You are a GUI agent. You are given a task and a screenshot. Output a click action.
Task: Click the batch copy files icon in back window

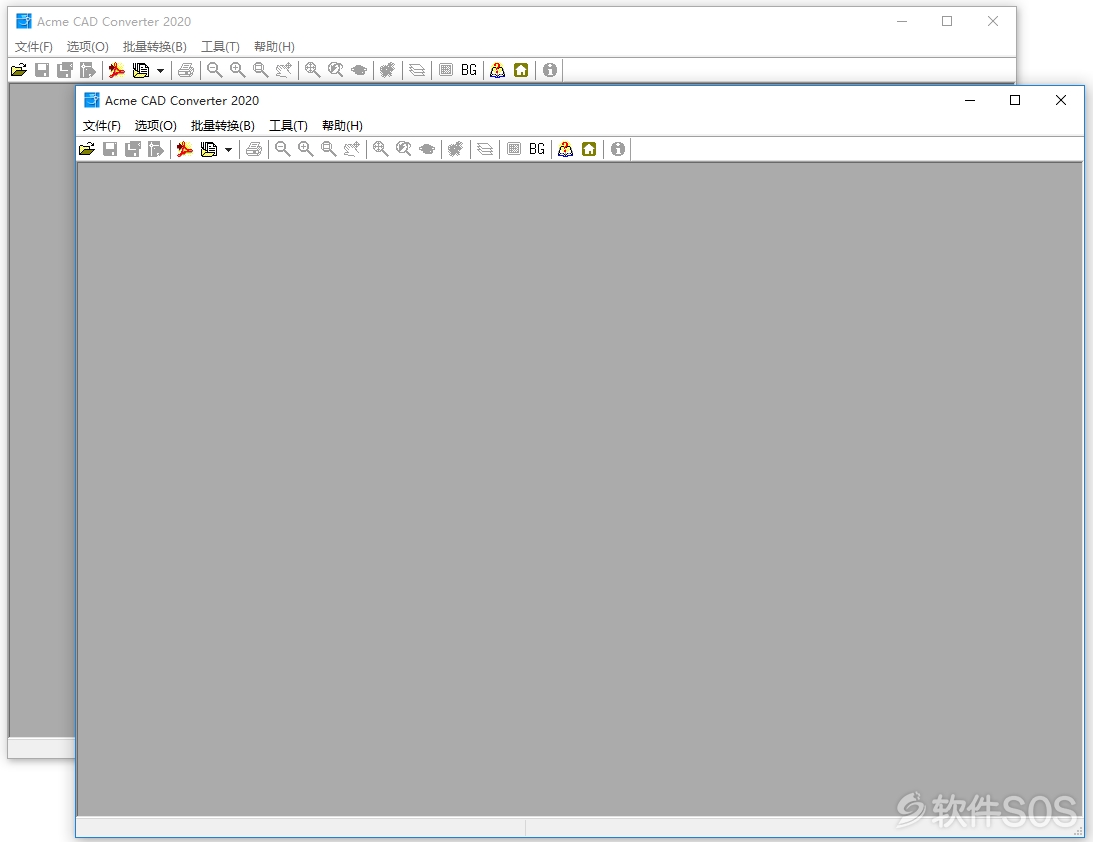coord(141,70)
